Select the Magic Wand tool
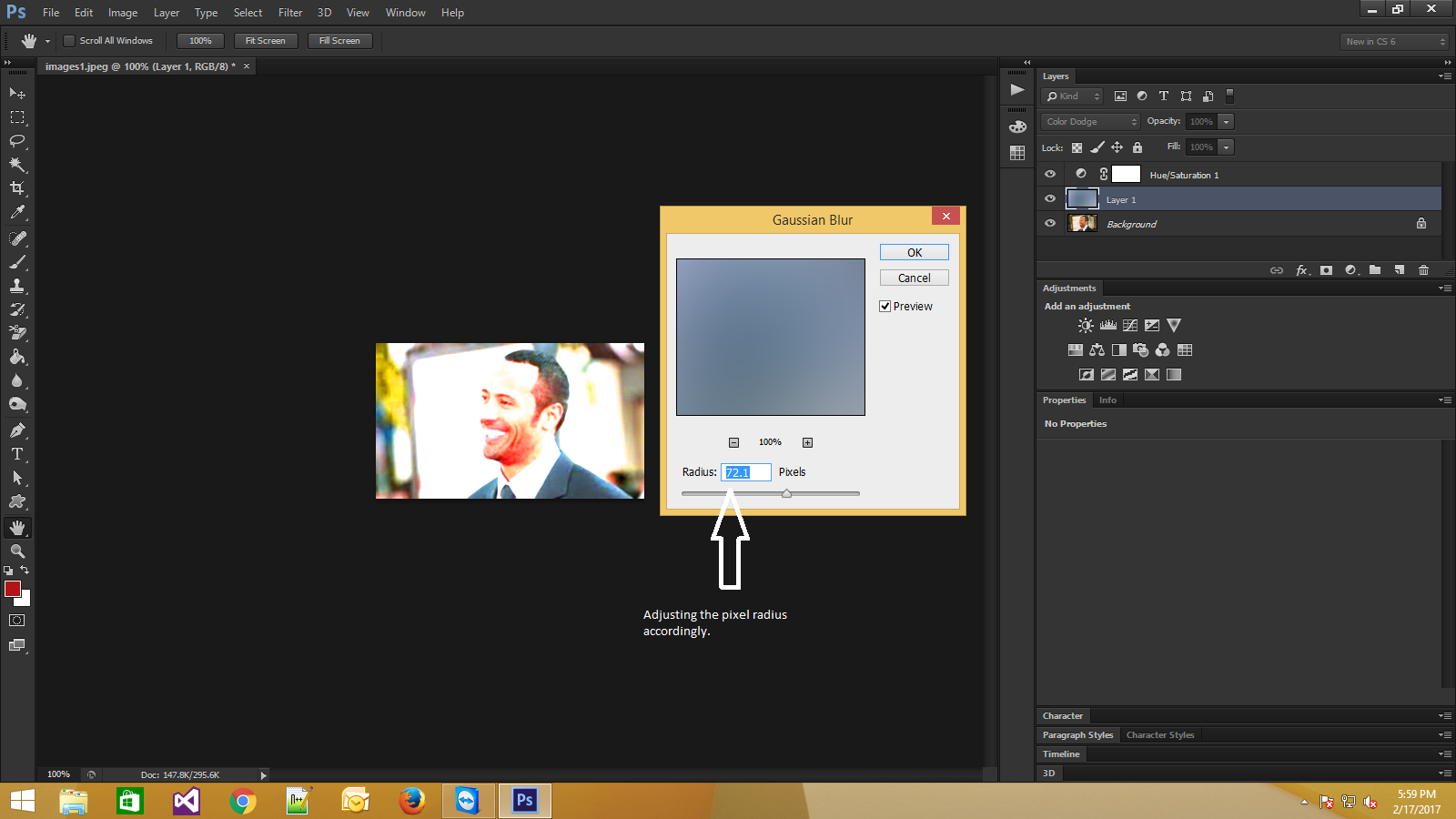Viewport: 1456px width, 819px height. point(17,164)
